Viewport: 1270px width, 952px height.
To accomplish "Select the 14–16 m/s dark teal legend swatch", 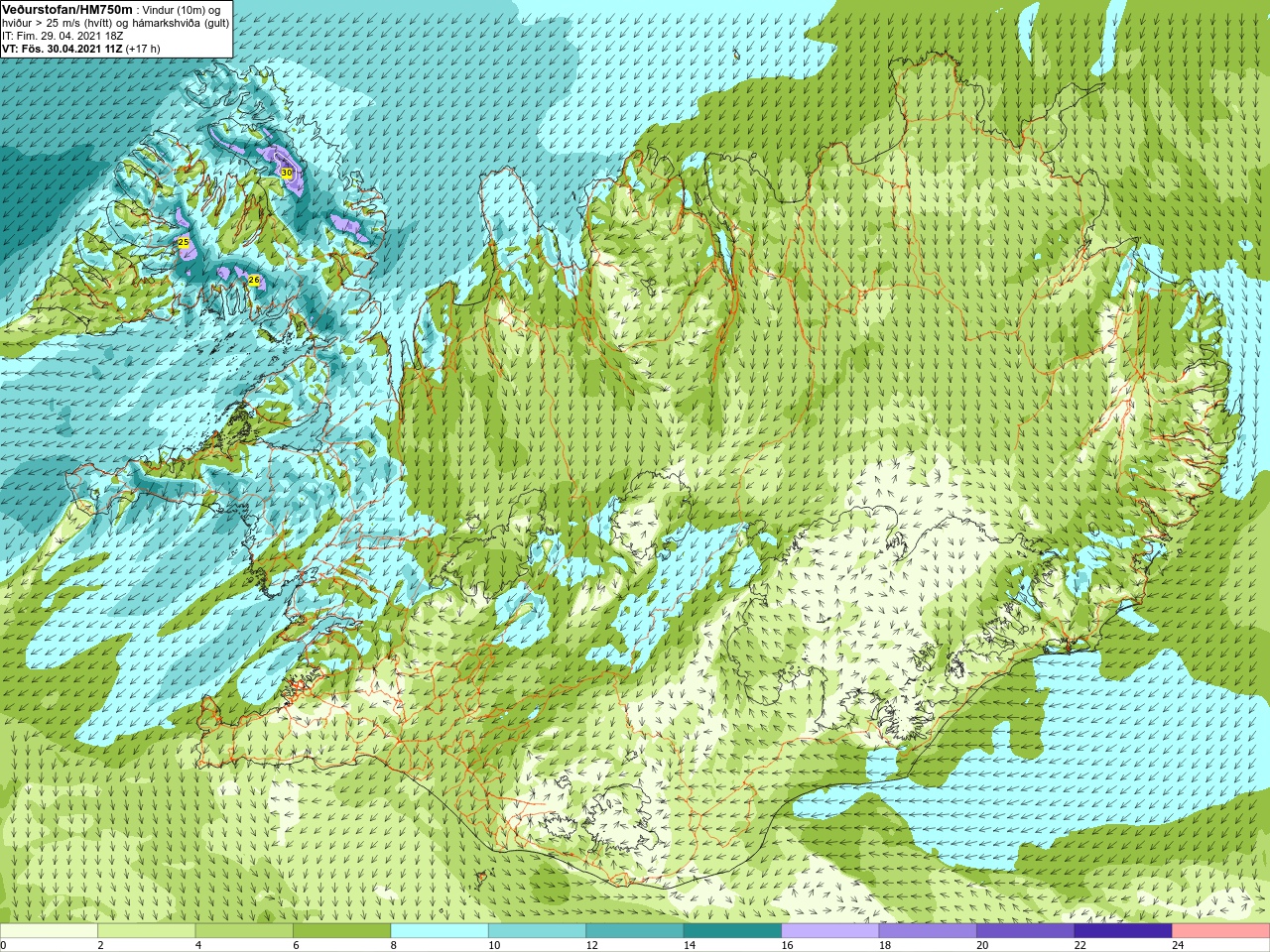I will pos(732,931).
